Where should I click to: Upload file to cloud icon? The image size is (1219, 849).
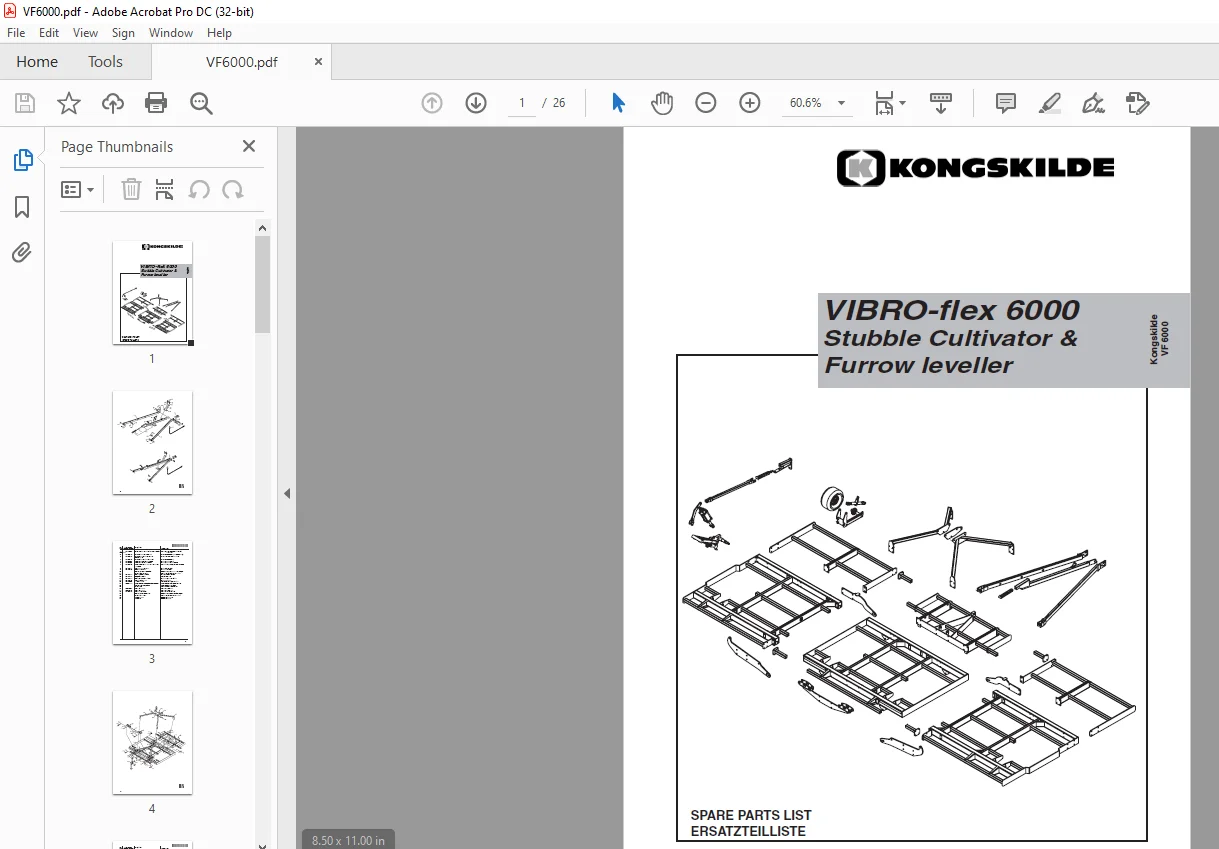[113, 103]
